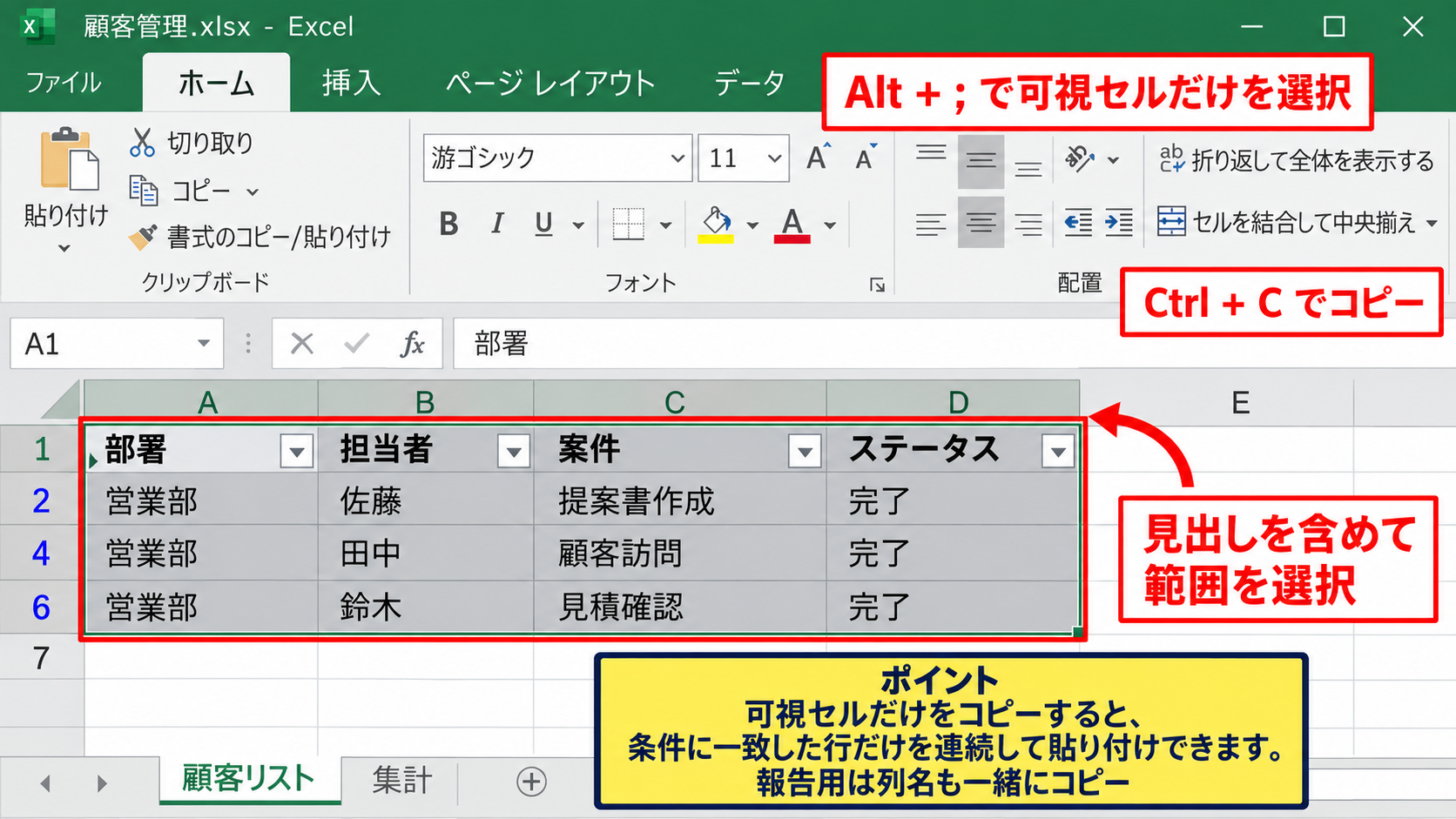Select row 7 header
Screen dimensions: 1456x819
tap(42, 658)
